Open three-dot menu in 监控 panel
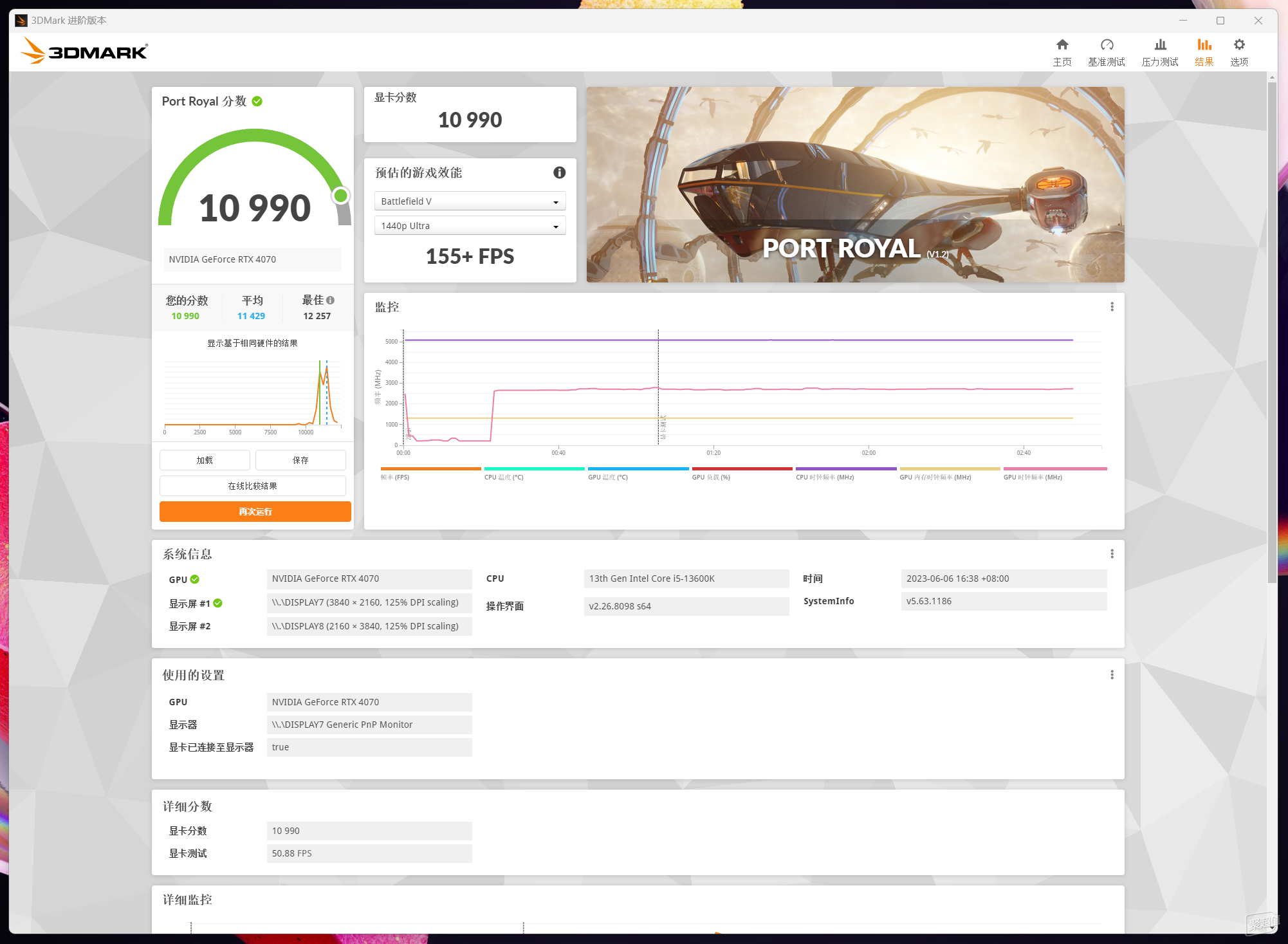The width and height of the screenshot is (1288, 944). pyautogui.click(x=1112, y=307)
